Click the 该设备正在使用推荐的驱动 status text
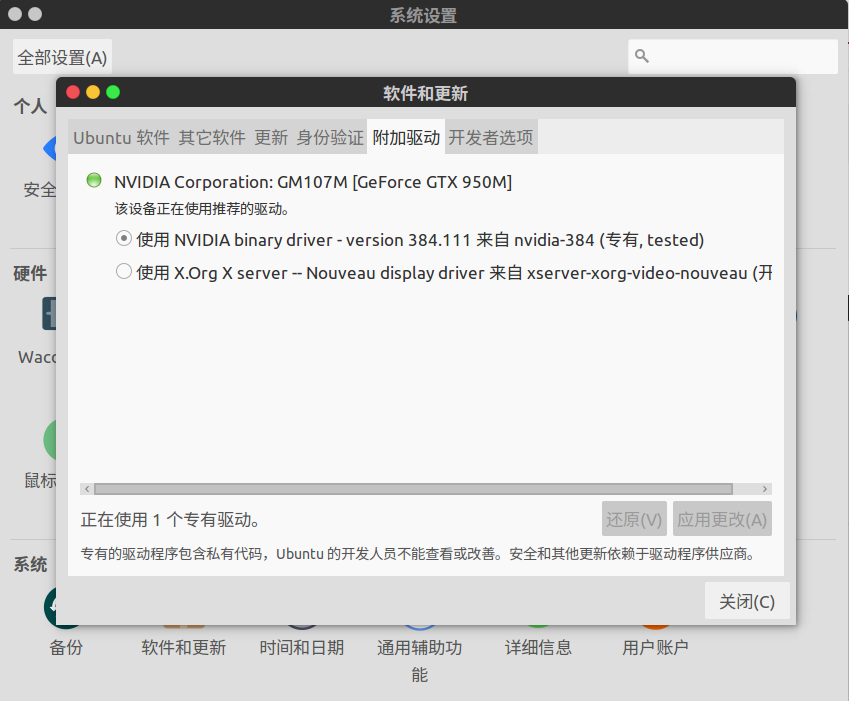This screenshot has height=701, width=849. click(x=201, y=209)
